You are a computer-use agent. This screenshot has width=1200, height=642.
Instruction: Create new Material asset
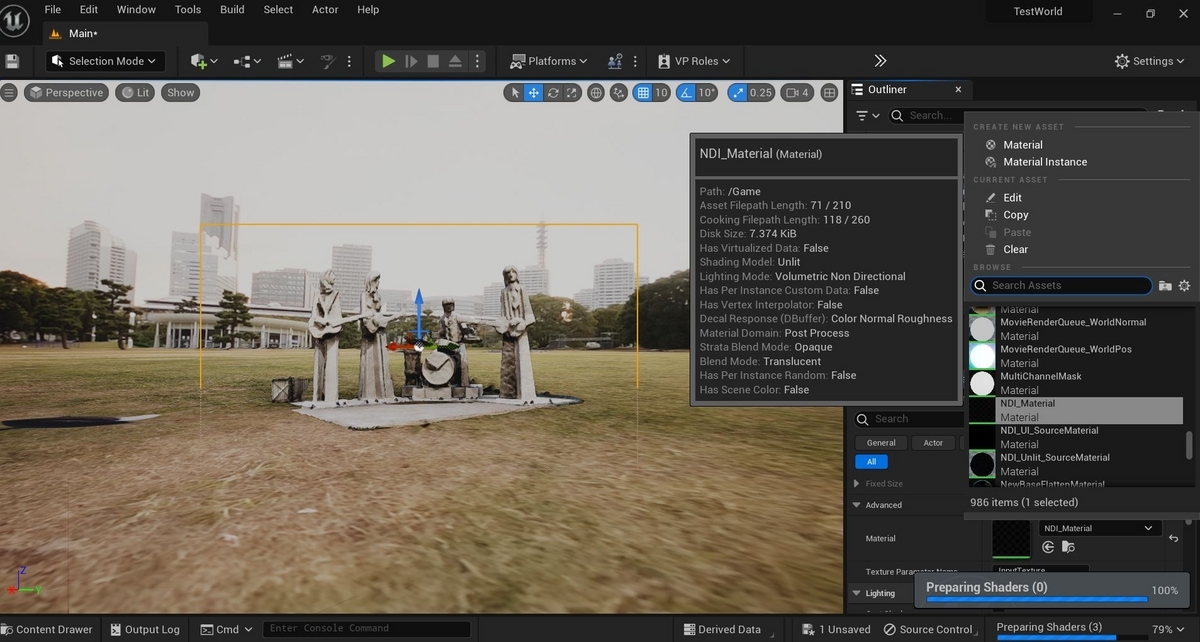(x=1022, y=145)
